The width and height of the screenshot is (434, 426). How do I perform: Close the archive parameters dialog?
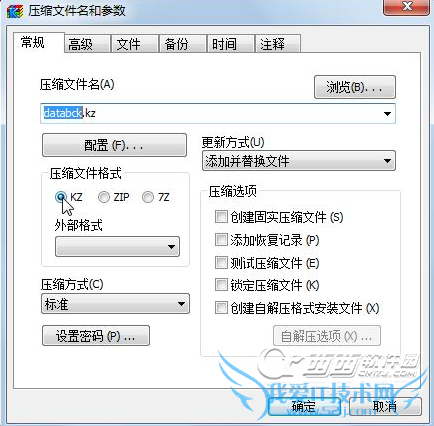click(x=407, y=7)
